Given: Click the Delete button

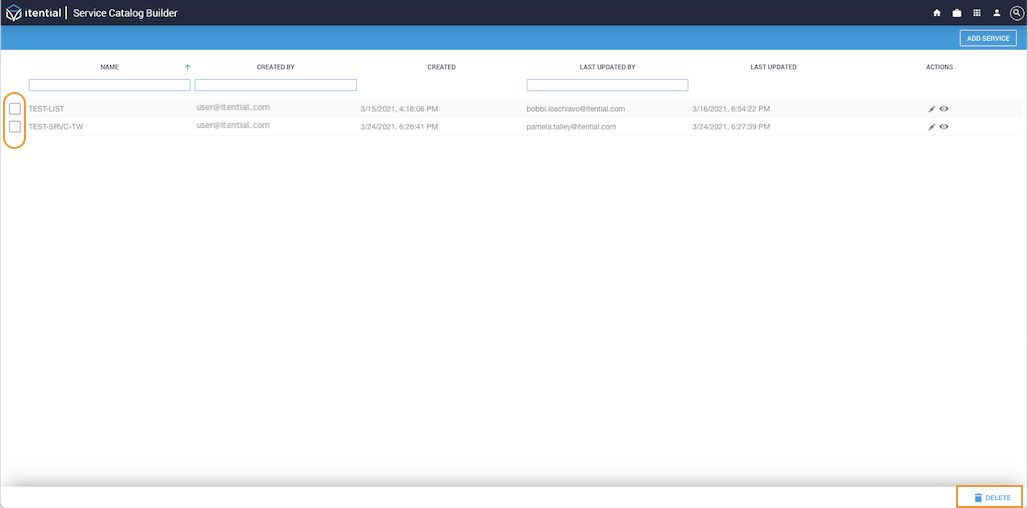Looking at the screenshot, I should pyautogui.click(x=991, y=497).
